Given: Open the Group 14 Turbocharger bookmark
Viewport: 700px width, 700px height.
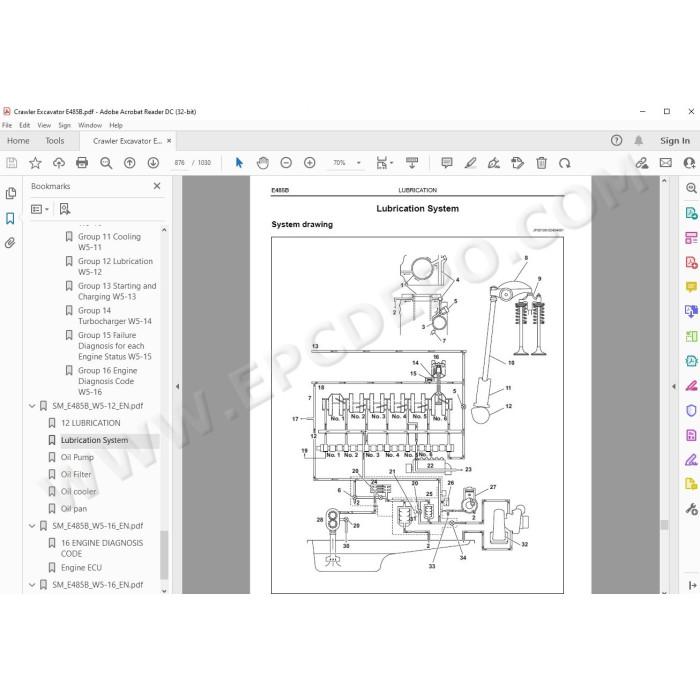Looking at the screenshot, I should (x=115, y=316).
